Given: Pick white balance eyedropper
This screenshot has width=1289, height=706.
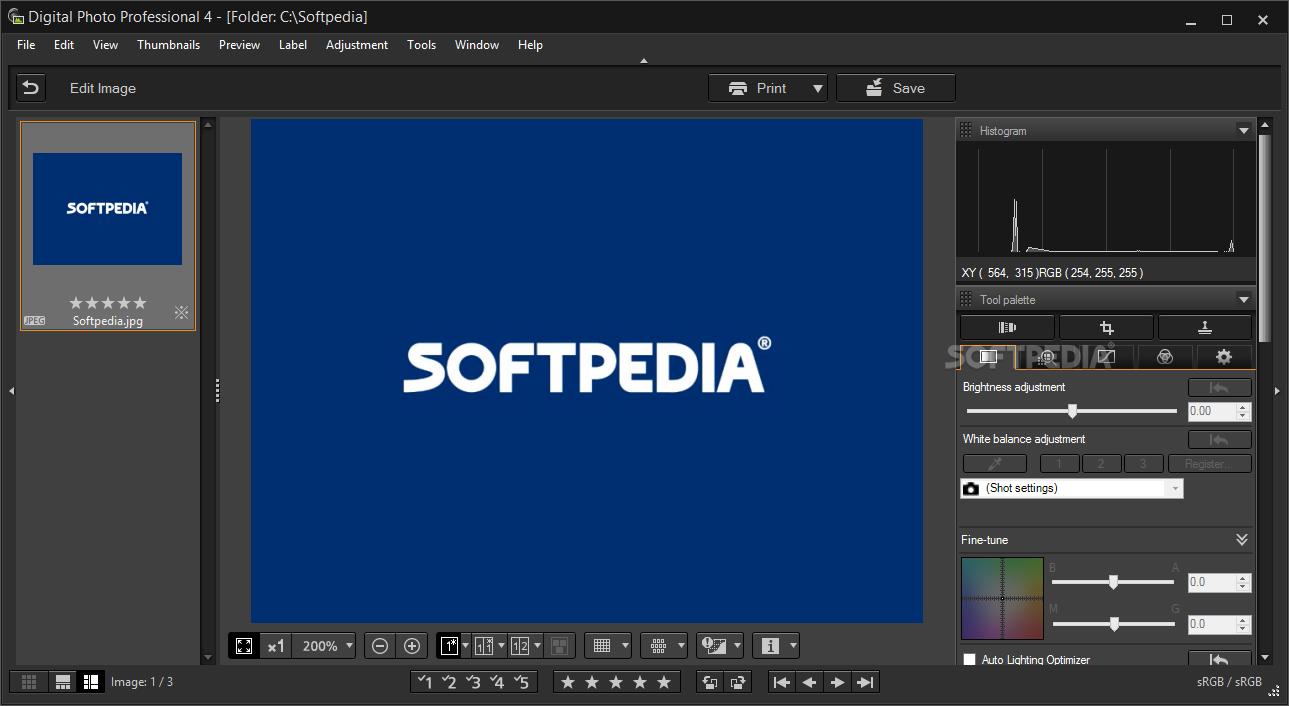Looking at the screenshot, I should click(x=995, y=464).
